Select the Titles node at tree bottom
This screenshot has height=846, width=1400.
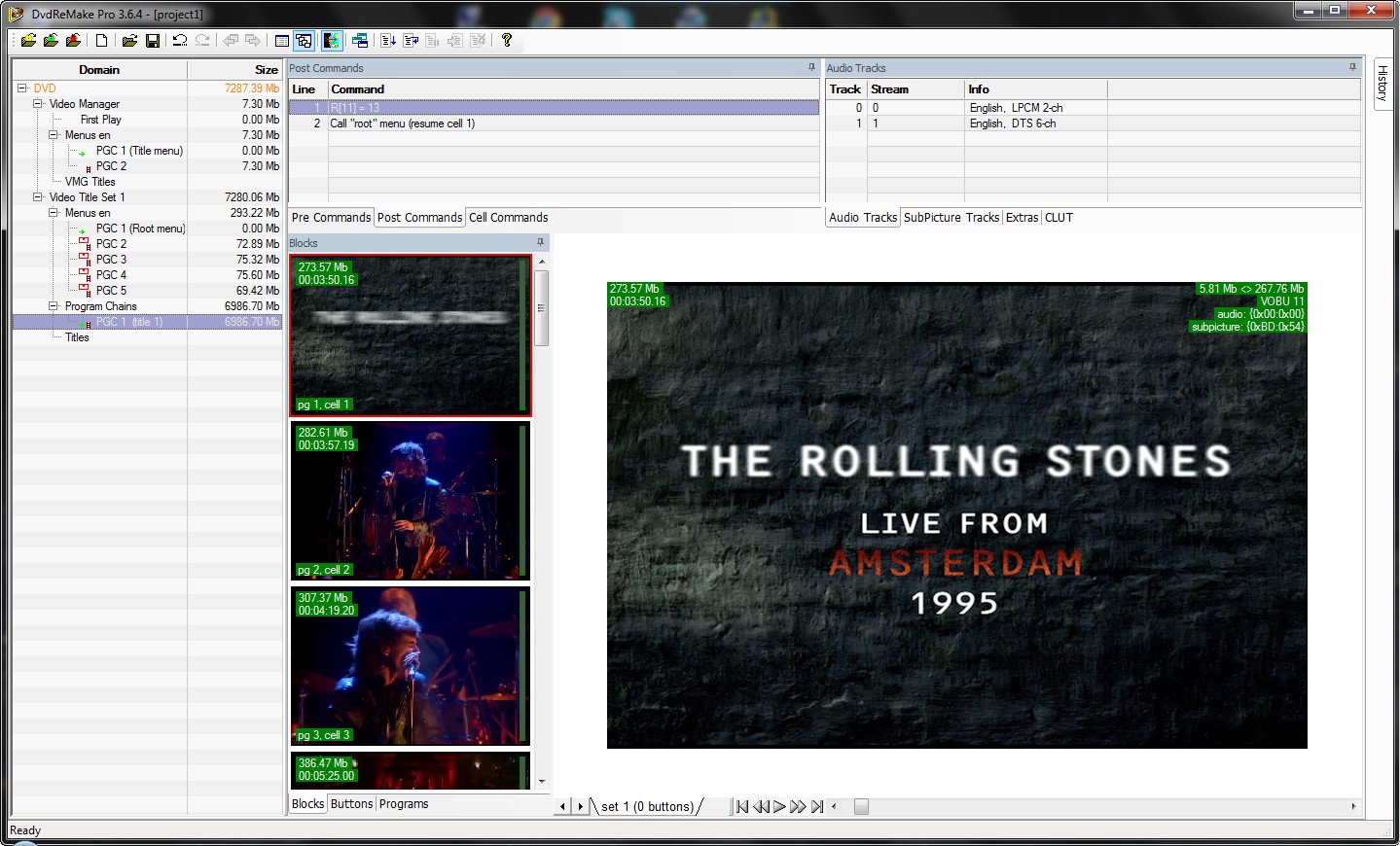[x=77, y=337]
